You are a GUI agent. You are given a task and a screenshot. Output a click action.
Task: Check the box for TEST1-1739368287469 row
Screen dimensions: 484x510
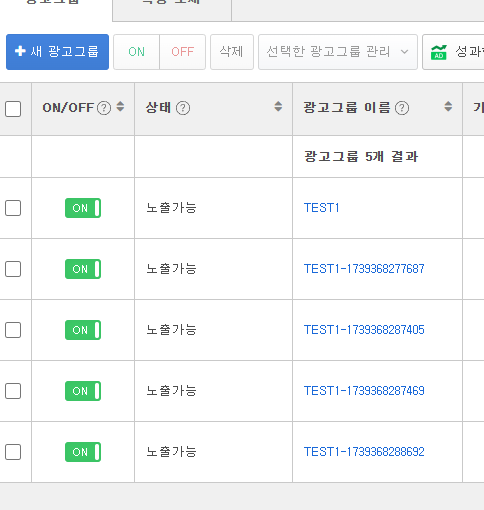point(13,391)
